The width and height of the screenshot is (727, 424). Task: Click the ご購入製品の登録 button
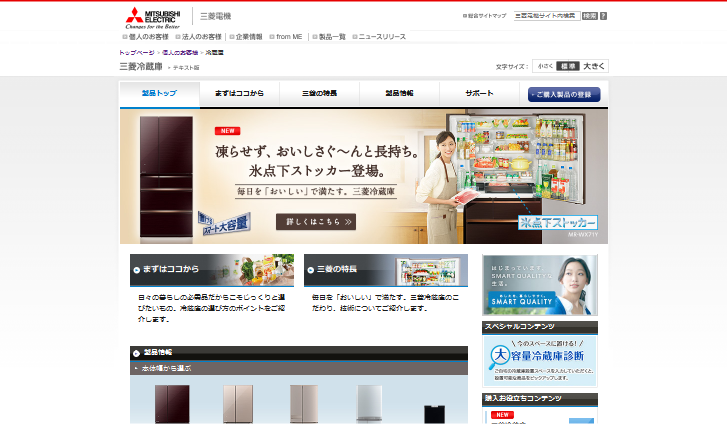[x=564, y=94]
